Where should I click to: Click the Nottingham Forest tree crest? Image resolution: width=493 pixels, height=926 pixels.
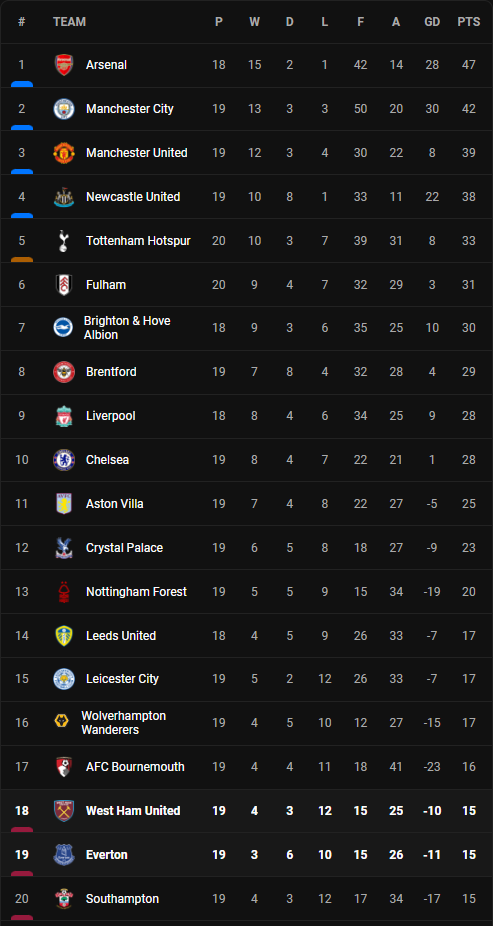[x=64, y=592]
